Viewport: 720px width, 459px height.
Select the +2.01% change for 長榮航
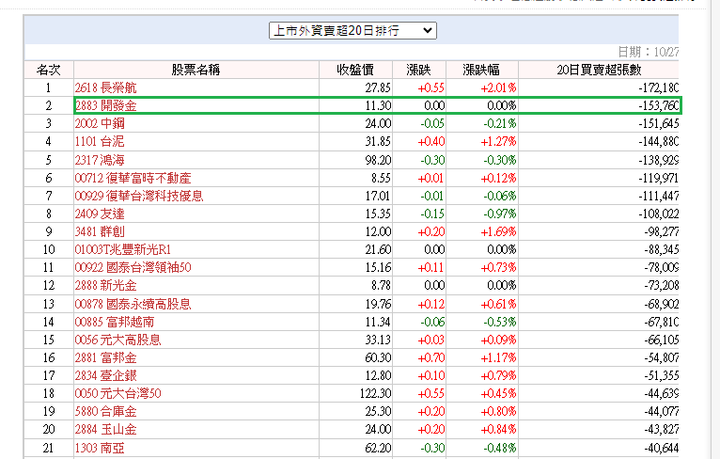[x=498, y=88]
